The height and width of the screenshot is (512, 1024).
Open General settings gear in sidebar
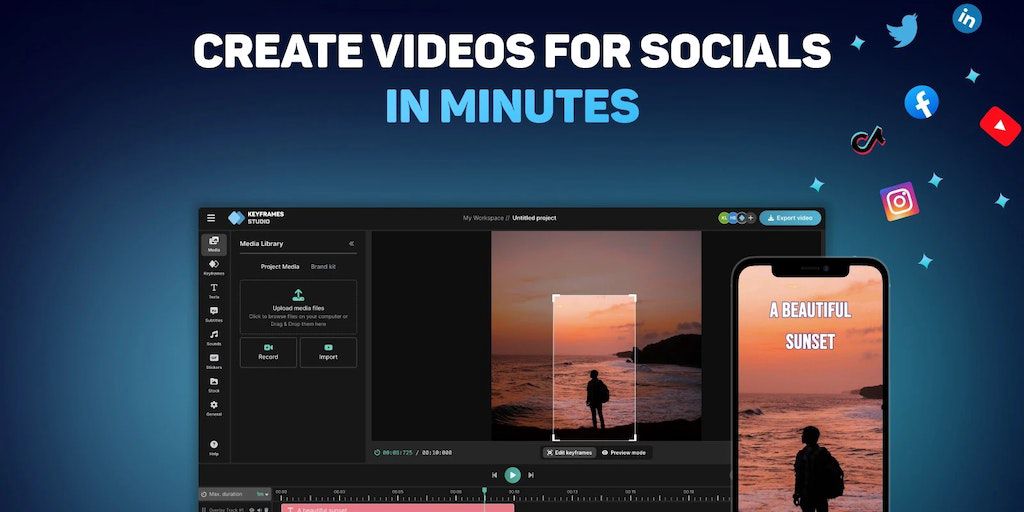[214, 408]
